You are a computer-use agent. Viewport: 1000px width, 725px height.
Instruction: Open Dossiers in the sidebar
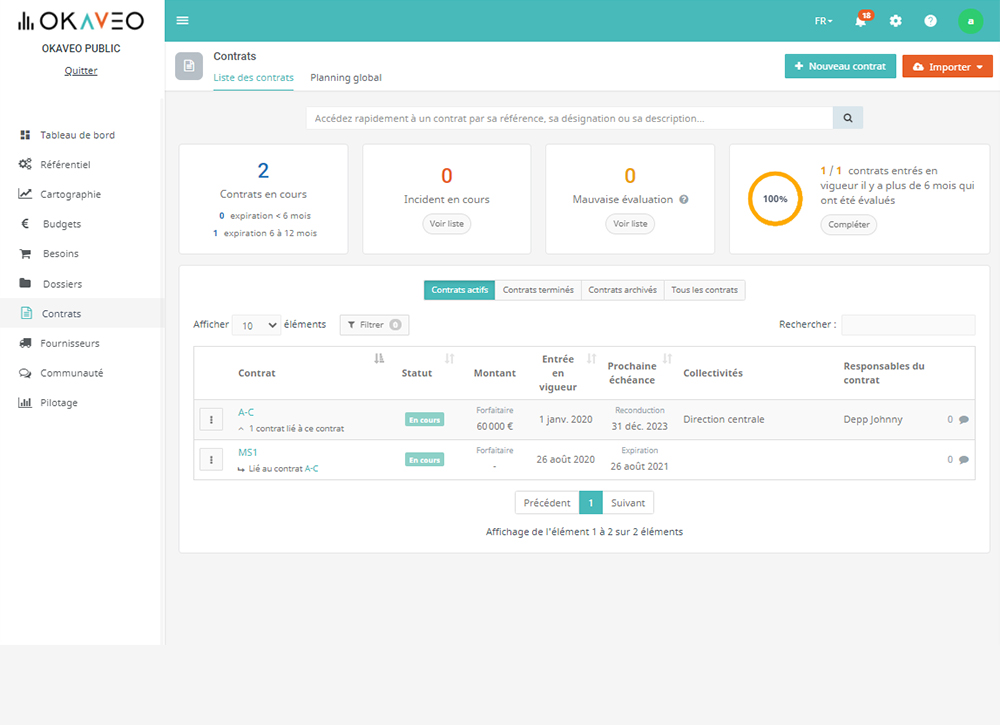point(62,284)
